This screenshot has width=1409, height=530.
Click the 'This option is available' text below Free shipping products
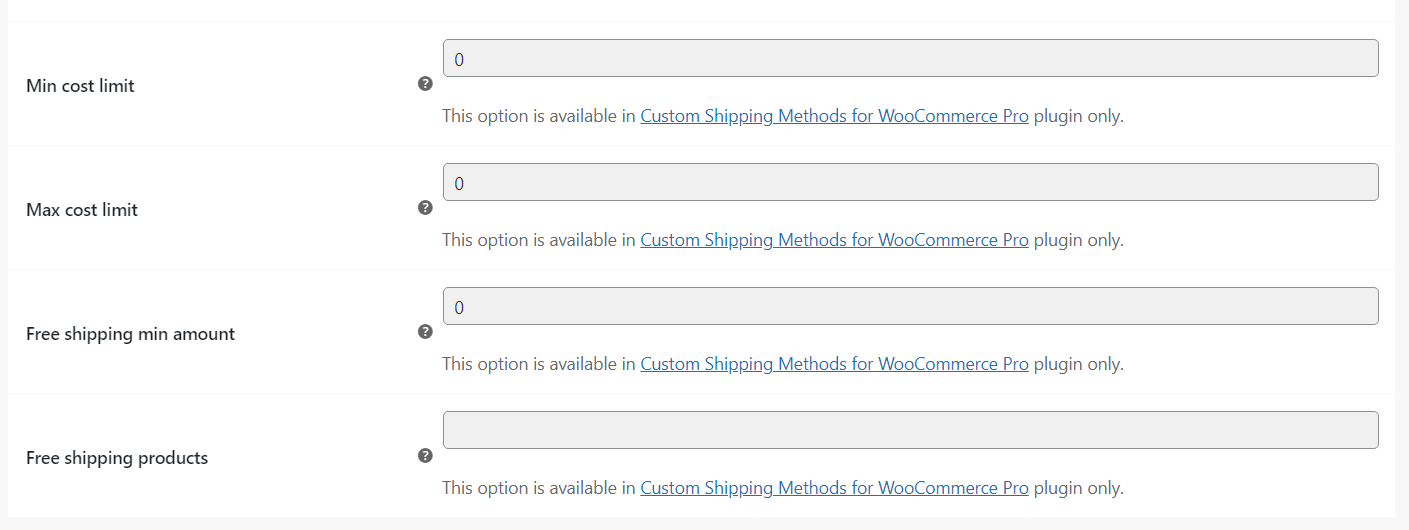coord(529,488)
